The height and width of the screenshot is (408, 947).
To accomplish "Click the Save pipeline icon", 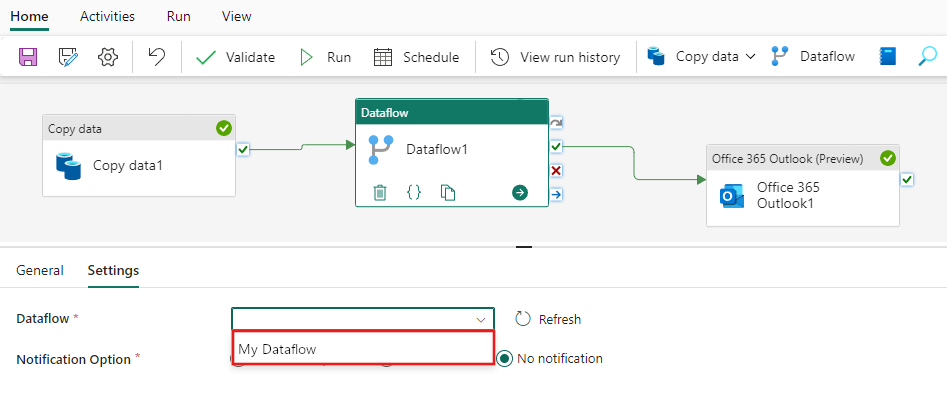I will click(28, 57).
